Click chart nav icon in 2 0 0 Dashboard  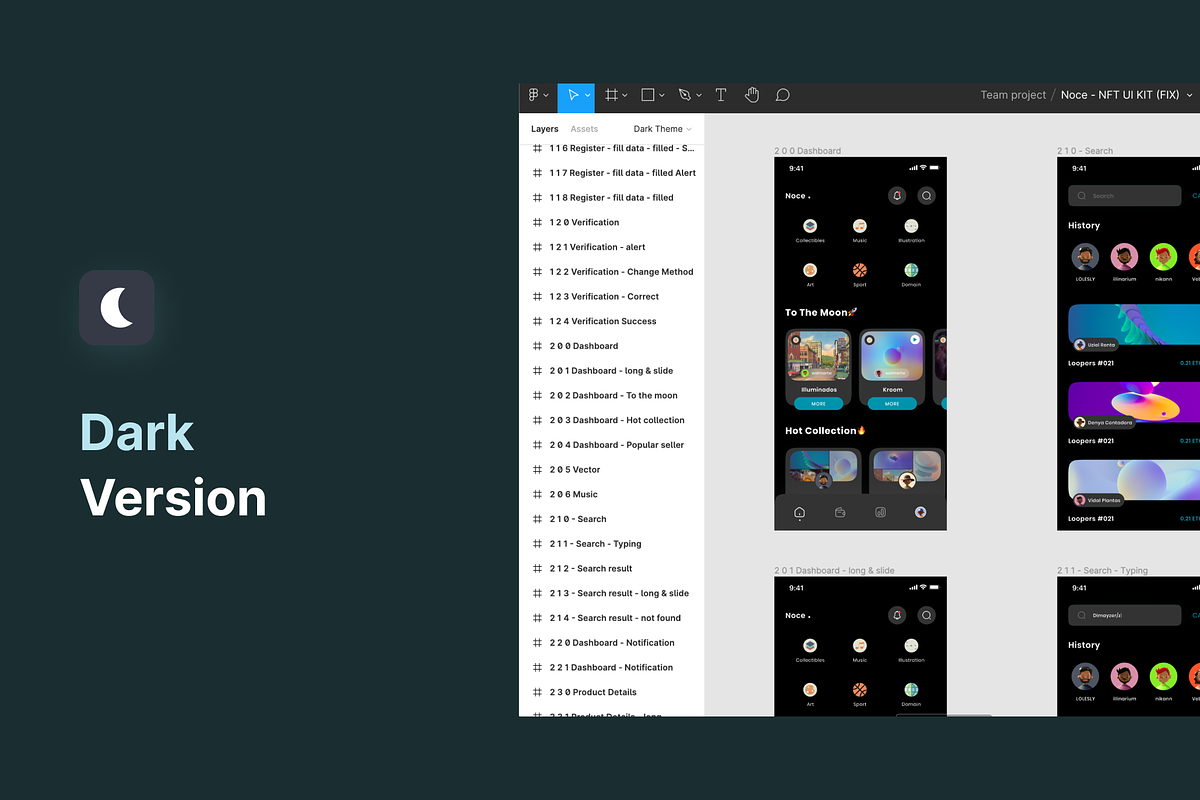(880, 512)
